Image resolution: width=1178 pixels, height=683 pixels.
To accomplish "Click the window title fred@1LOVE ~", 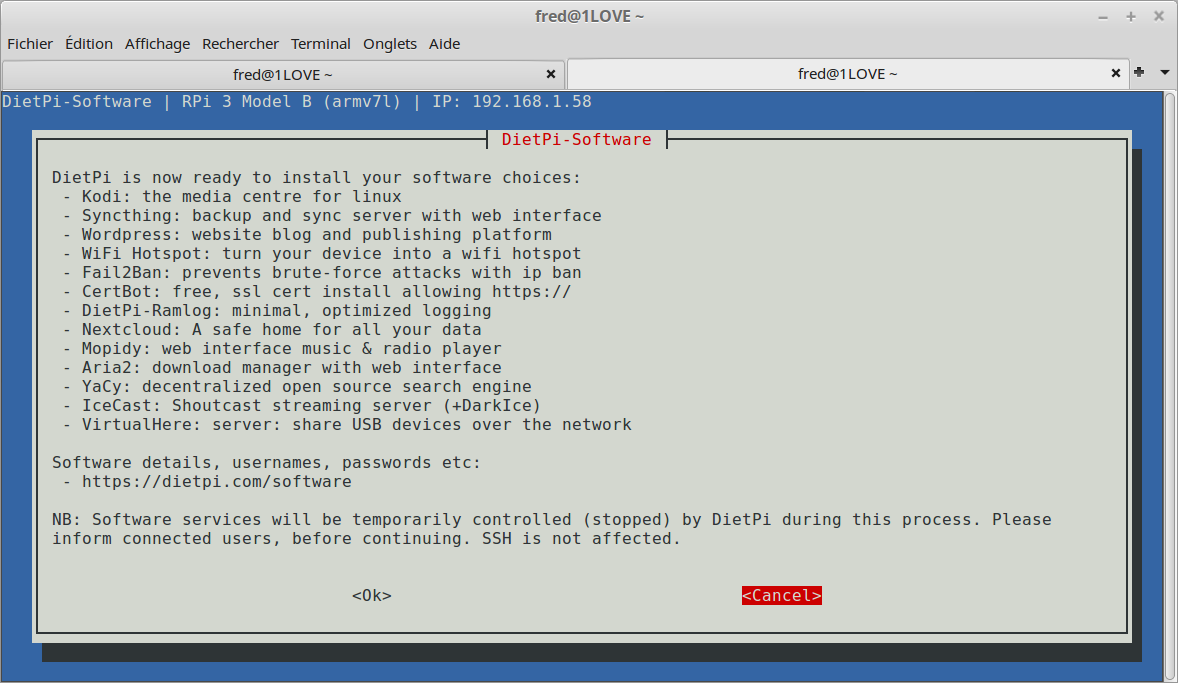I will click(589, 17).
